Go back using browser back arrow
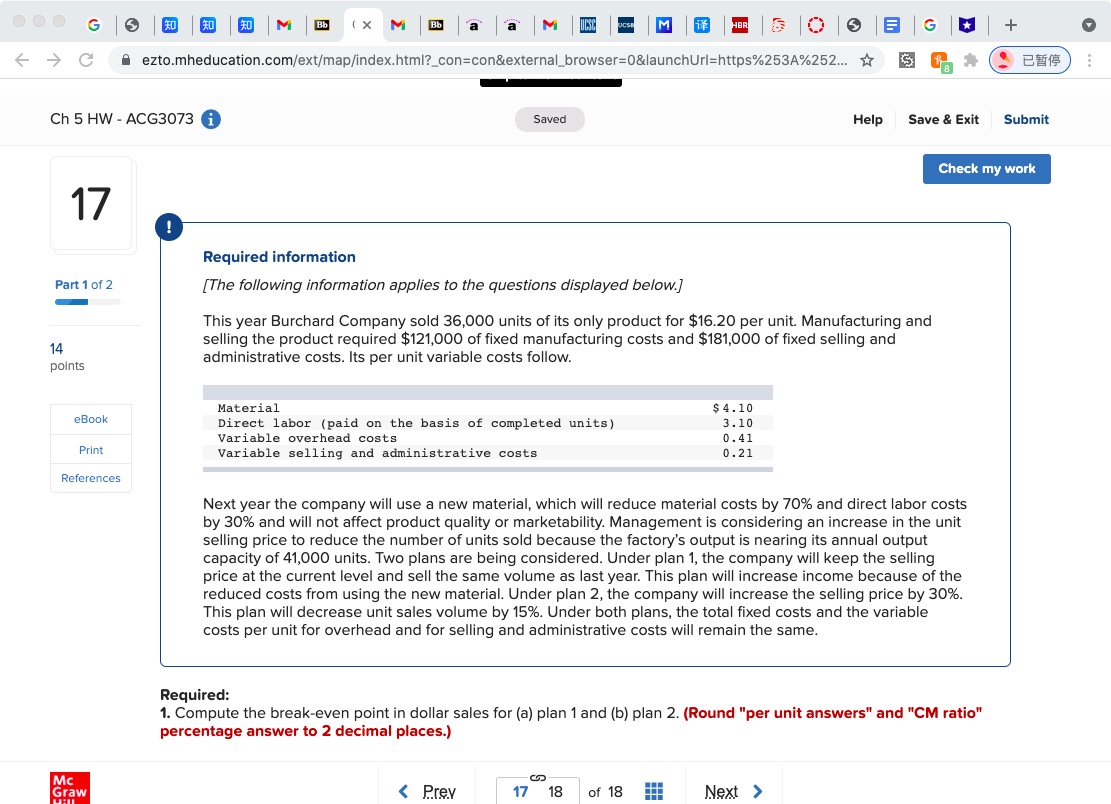Screen dimensions: 1111x804 coord(22,60)
